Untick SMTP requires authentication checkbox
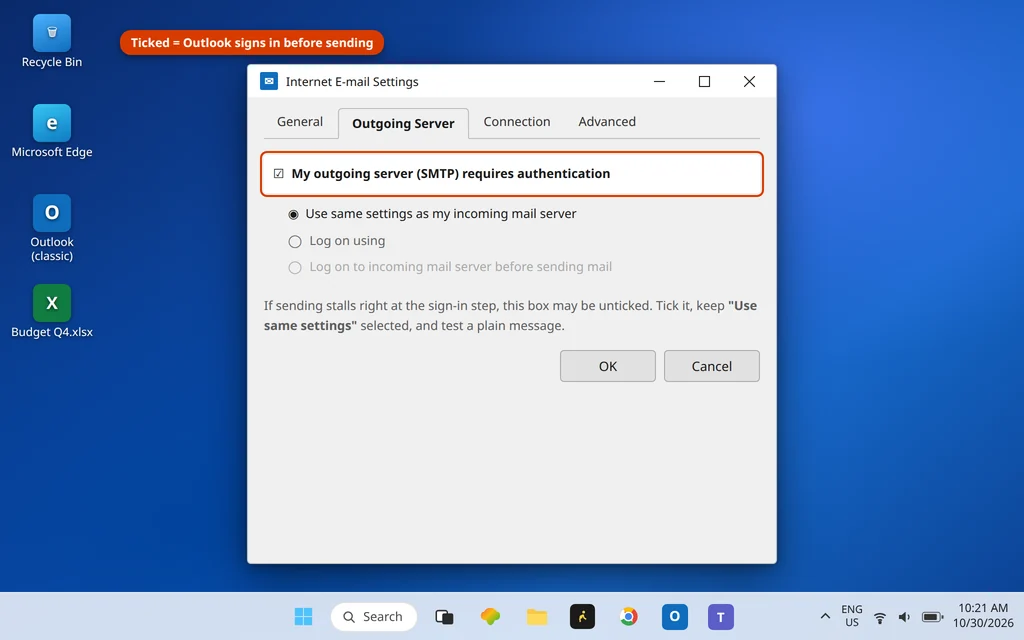 pos(279,174)
